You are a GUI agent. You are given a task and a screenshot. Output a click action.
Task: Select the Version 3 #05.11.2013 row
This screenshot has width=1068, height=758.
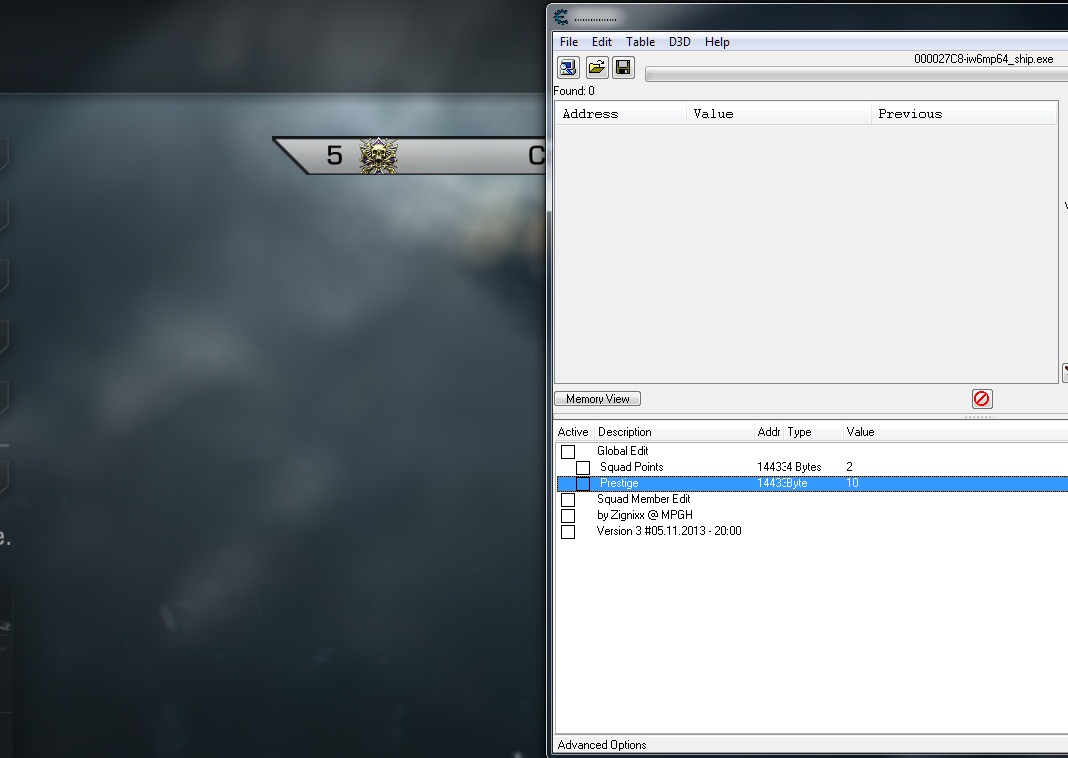click(x=669, y=531)
